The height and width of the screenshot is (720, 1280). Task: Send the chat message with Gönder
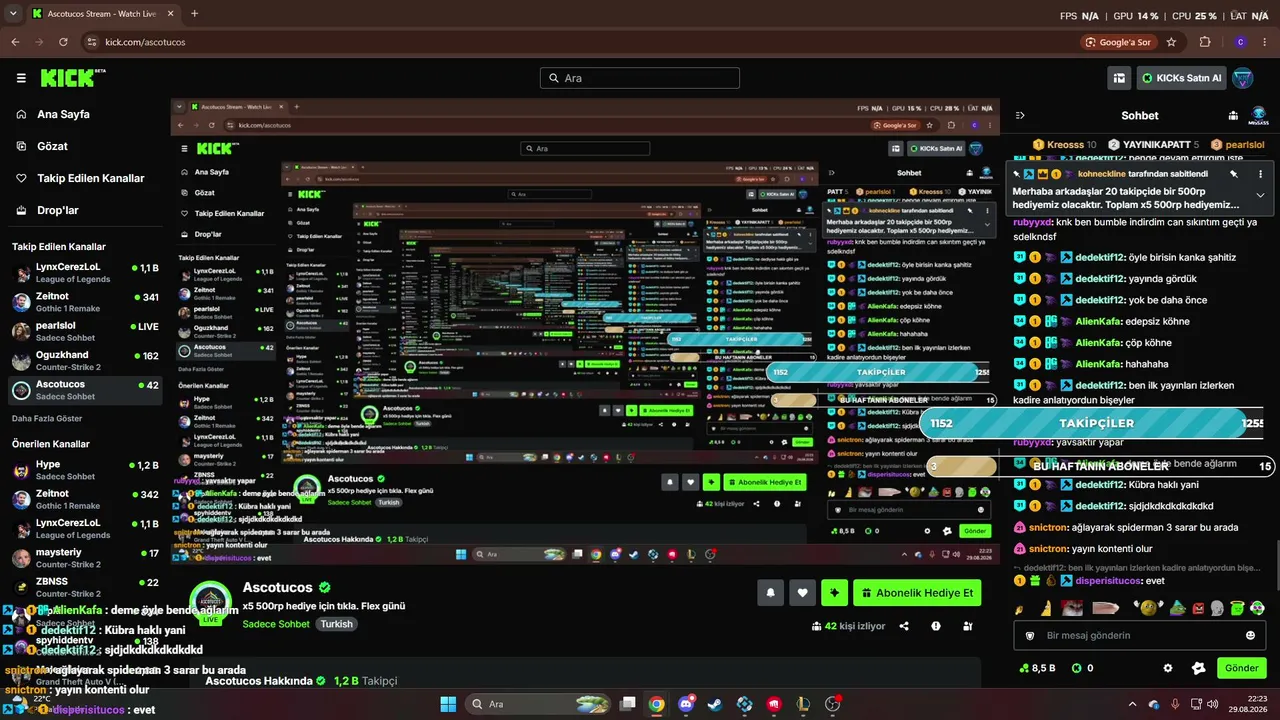click(1241, 668)
